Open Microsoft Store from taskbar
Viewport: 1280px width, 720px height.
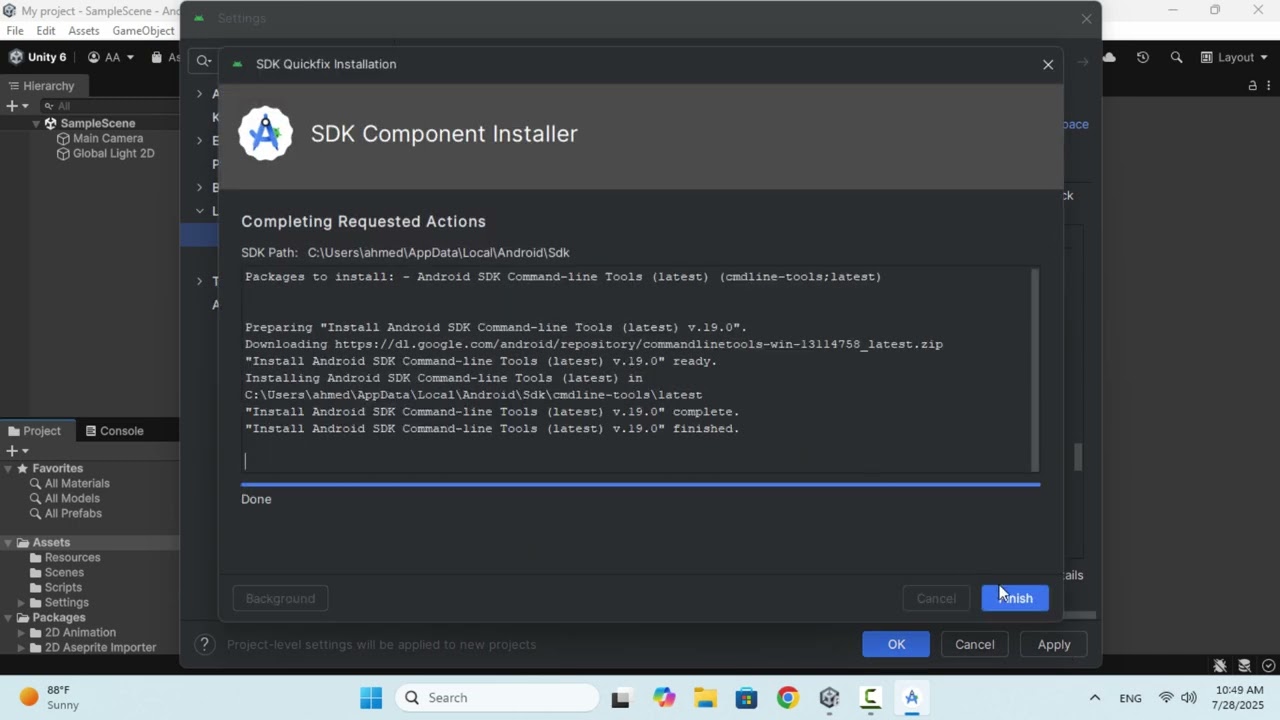pos(746,697)
